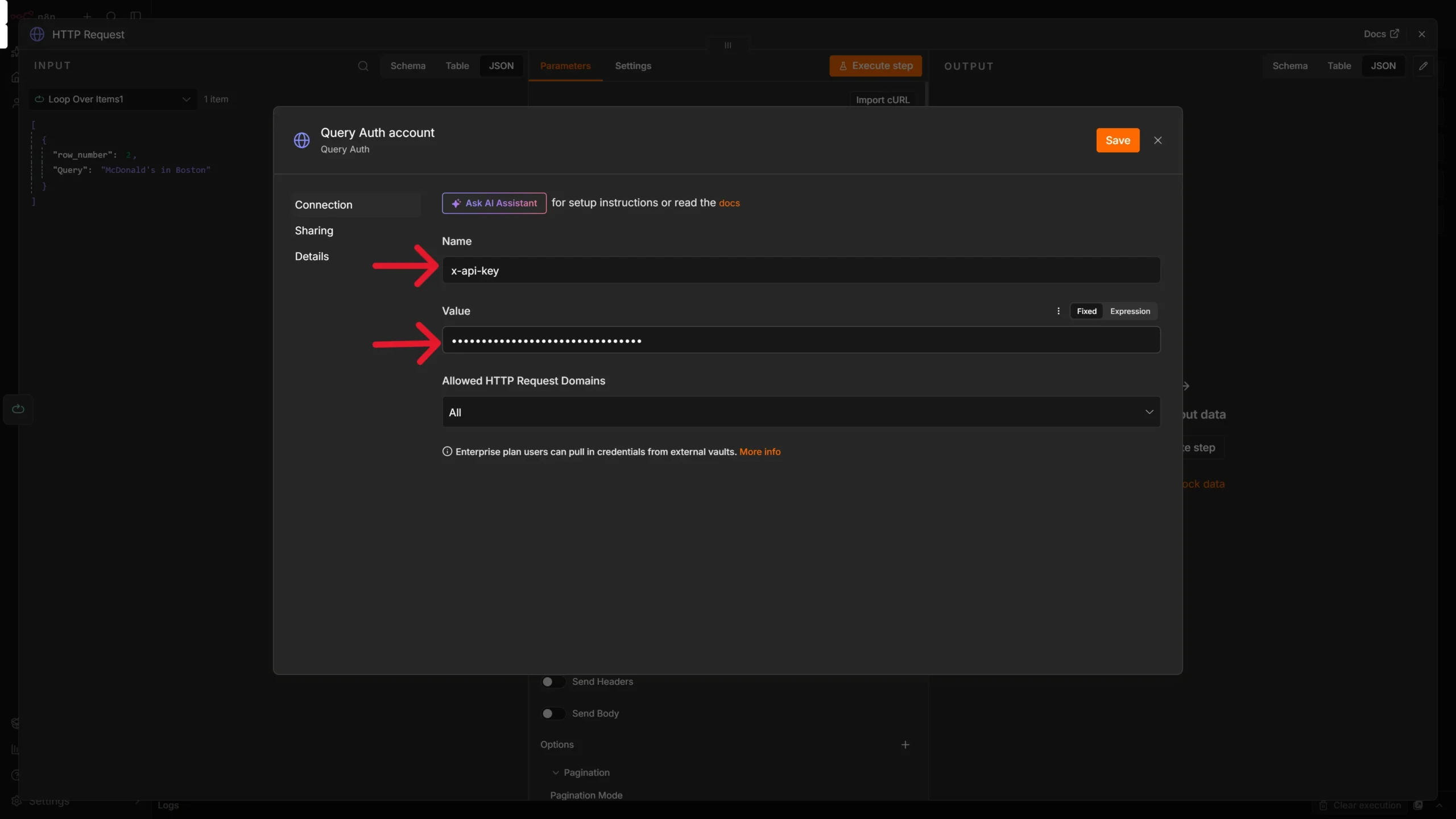1456x819 pixels.
Task: Search the input data with magnifier icon
Action: 363,66
